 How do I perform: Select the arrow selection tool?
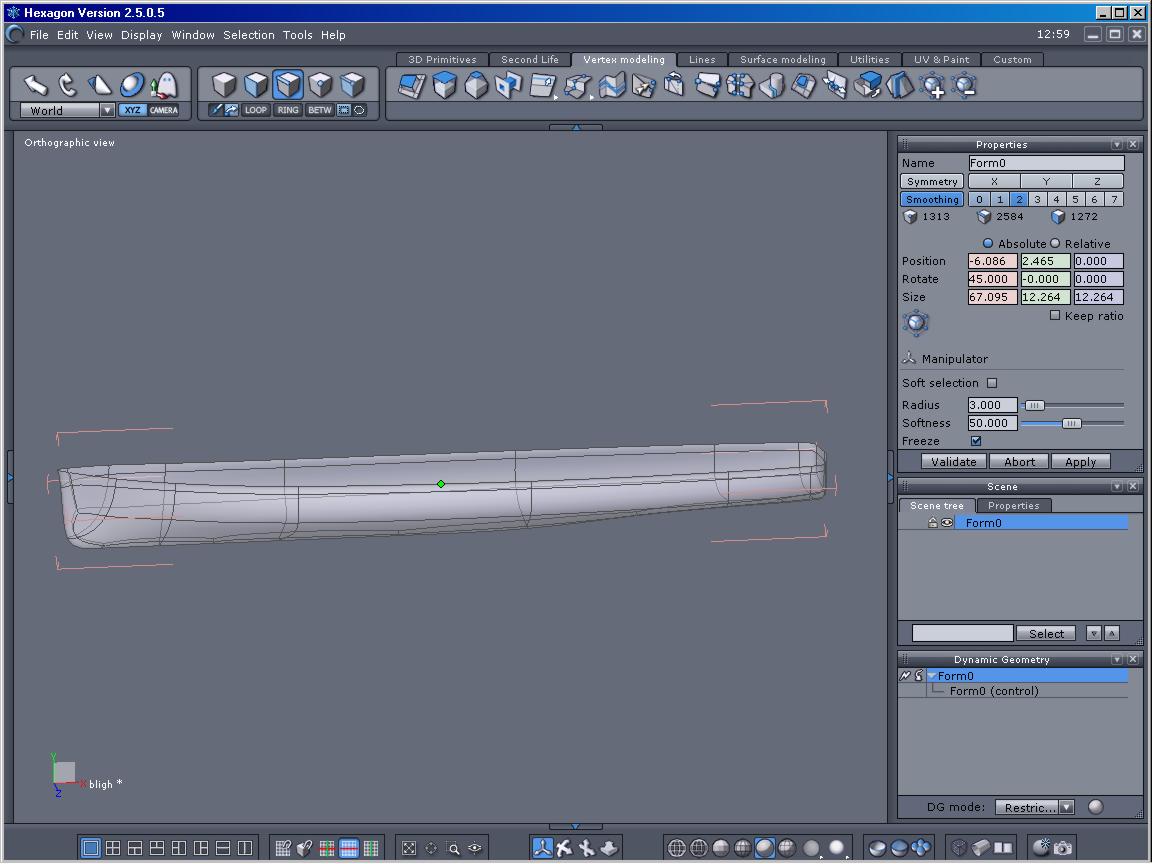click(x=36, y=84)
